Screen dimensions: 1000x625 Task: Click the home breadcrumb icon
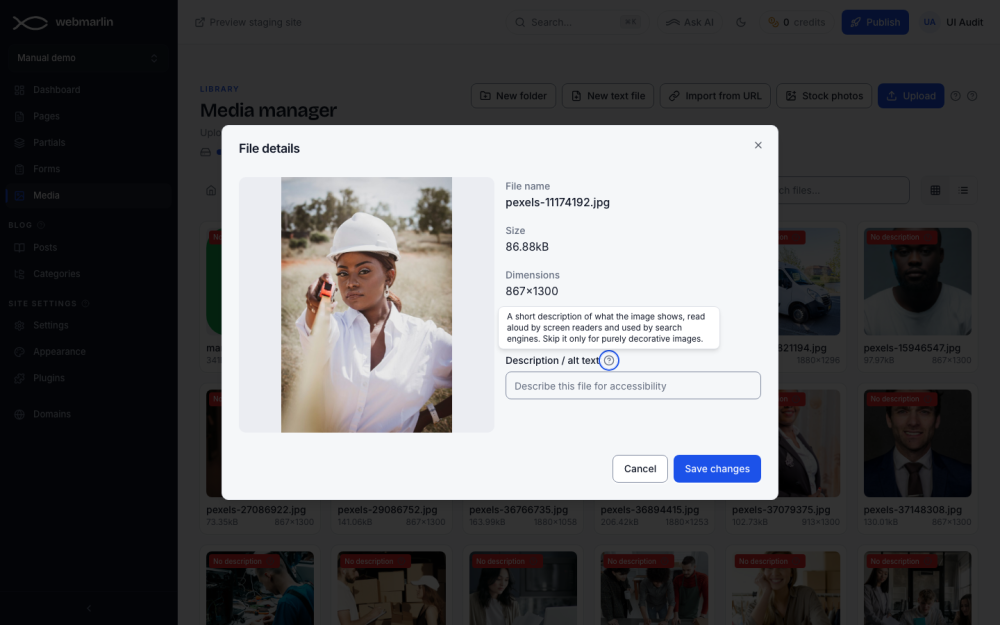211,190
